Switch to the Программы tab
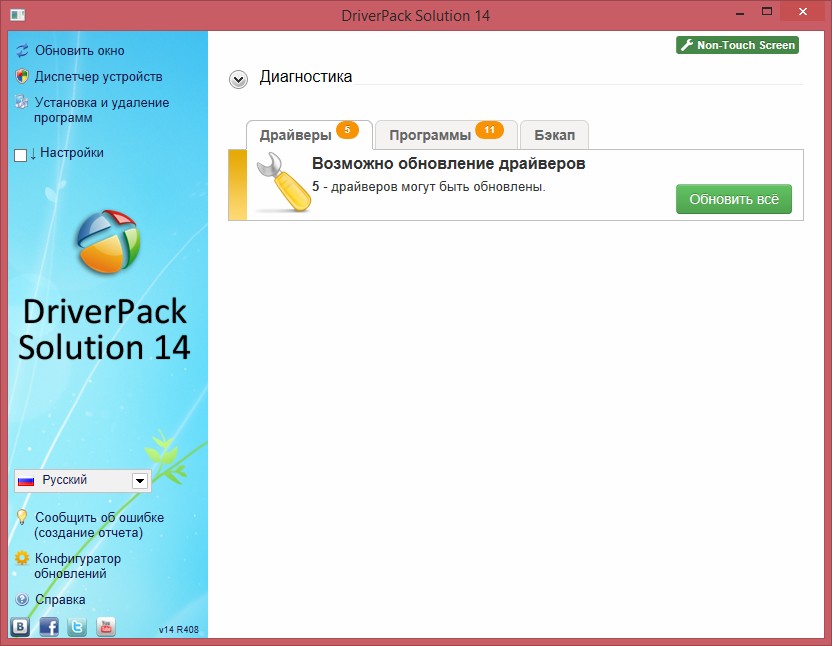This screenshot has height=646, width=832. [x=446, y=135]
